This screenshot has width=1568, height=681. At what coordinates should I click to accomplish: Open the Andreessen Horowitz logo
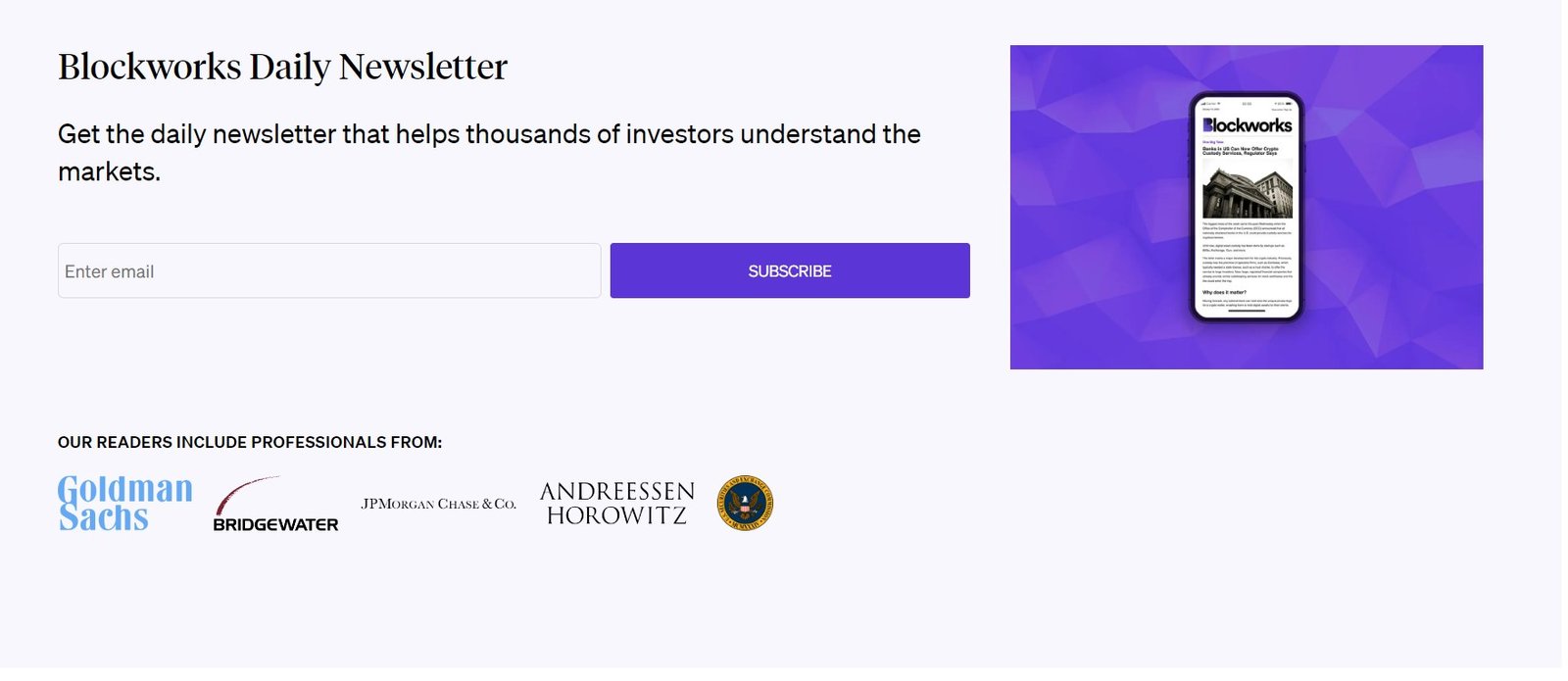[616, 504]
